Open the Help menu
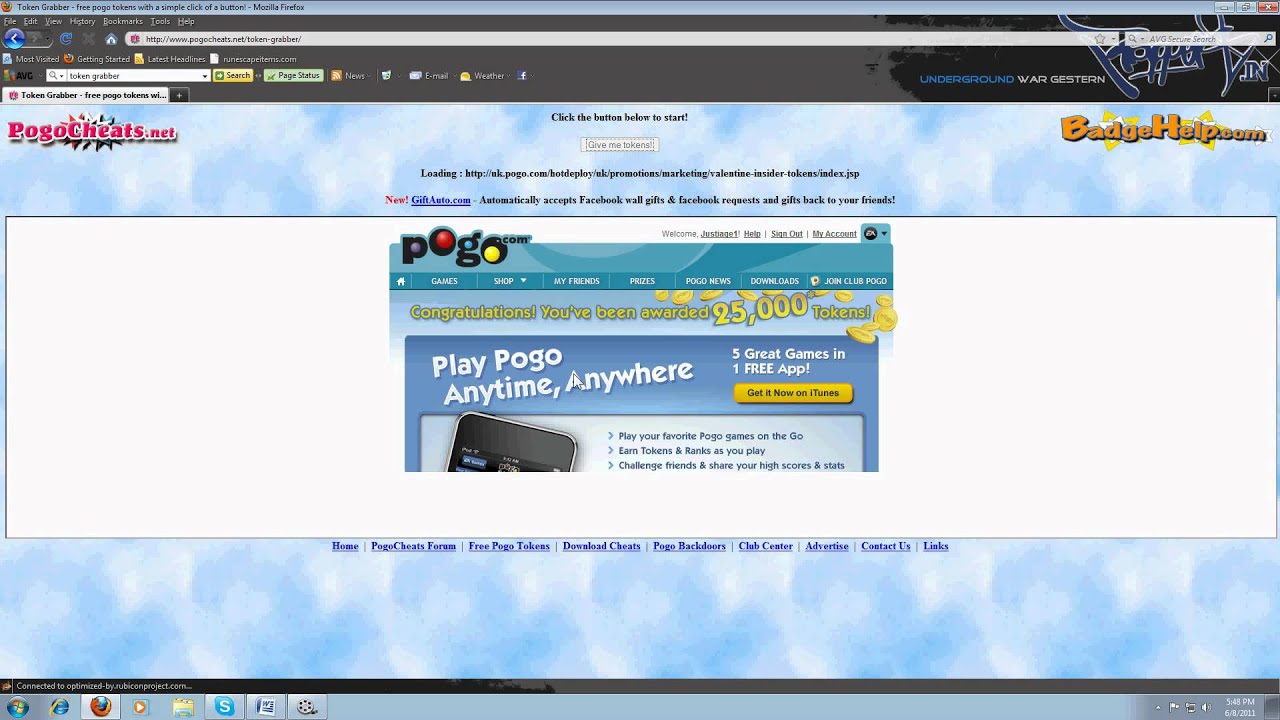Screen dimensions: 1280x720 tap(186, 21)
